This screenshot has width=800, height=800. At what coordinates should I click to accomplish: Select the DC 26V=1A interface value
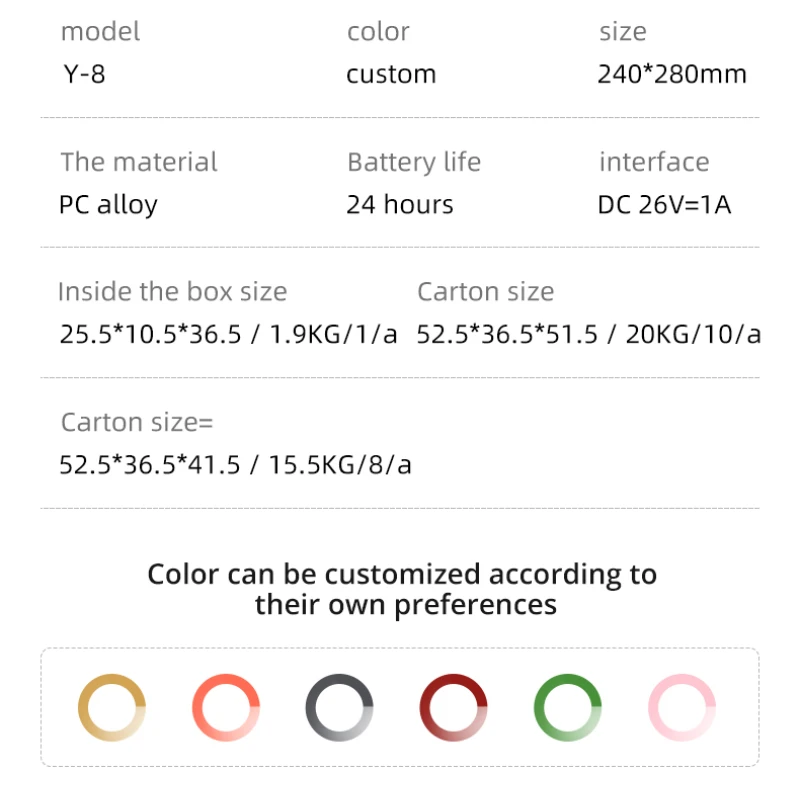coord(664,206)
